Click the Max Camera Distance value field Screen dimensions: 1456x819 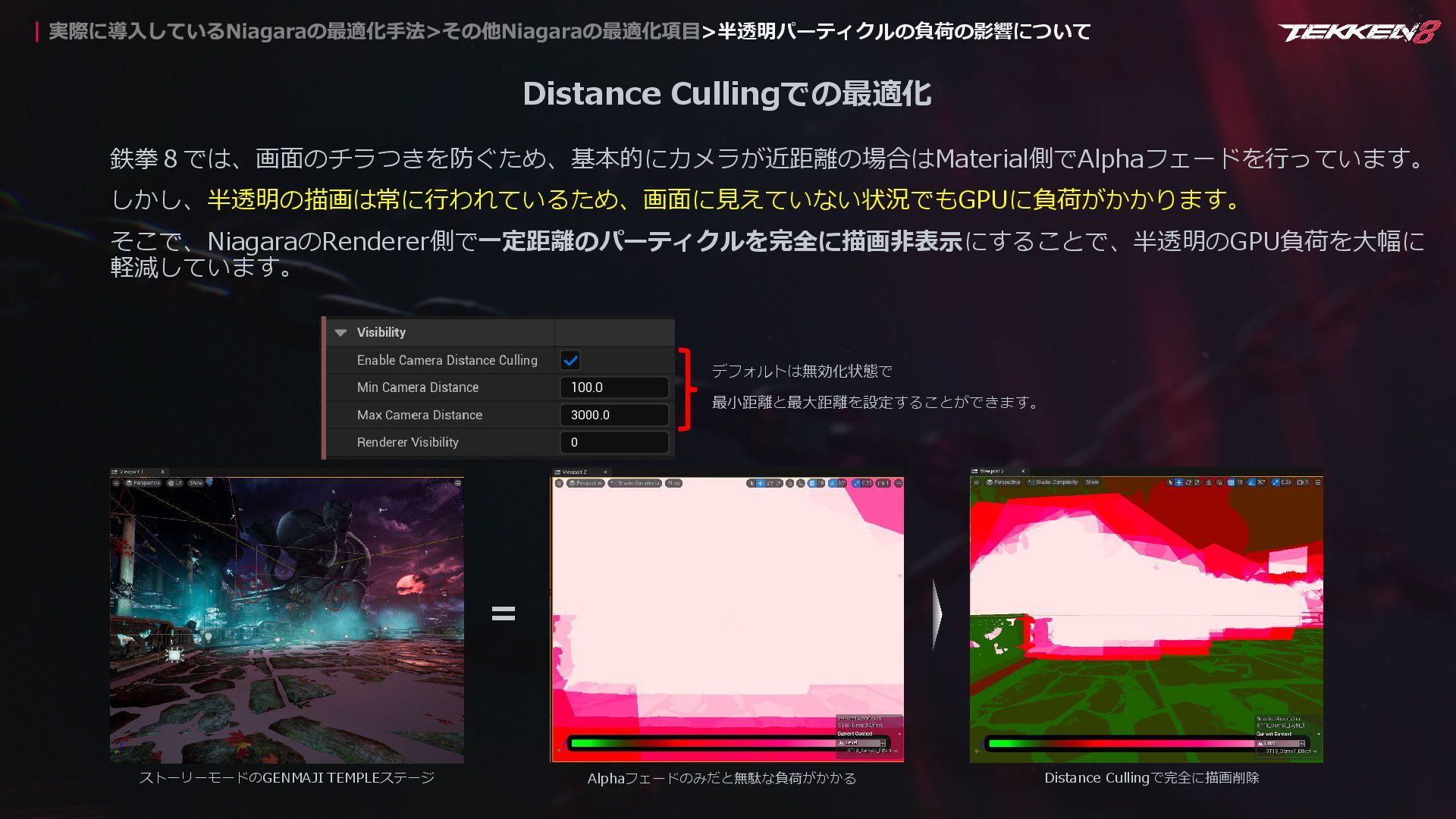click(613, 415)
